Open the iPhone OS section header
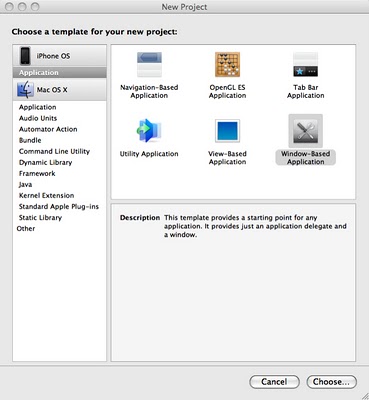Viewport: 369px width, 400px height. tap(60, 56)
